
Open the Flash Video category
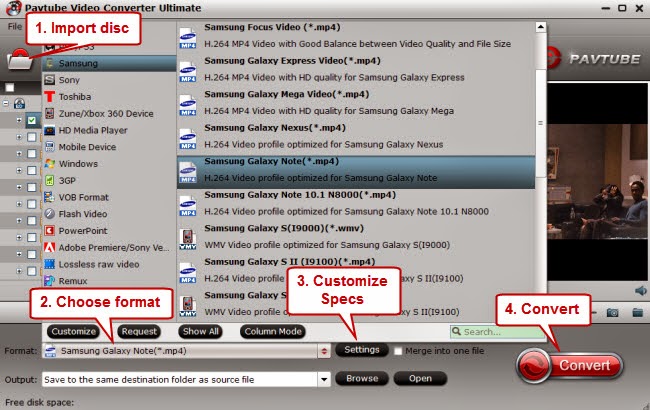tap(109, 214)
